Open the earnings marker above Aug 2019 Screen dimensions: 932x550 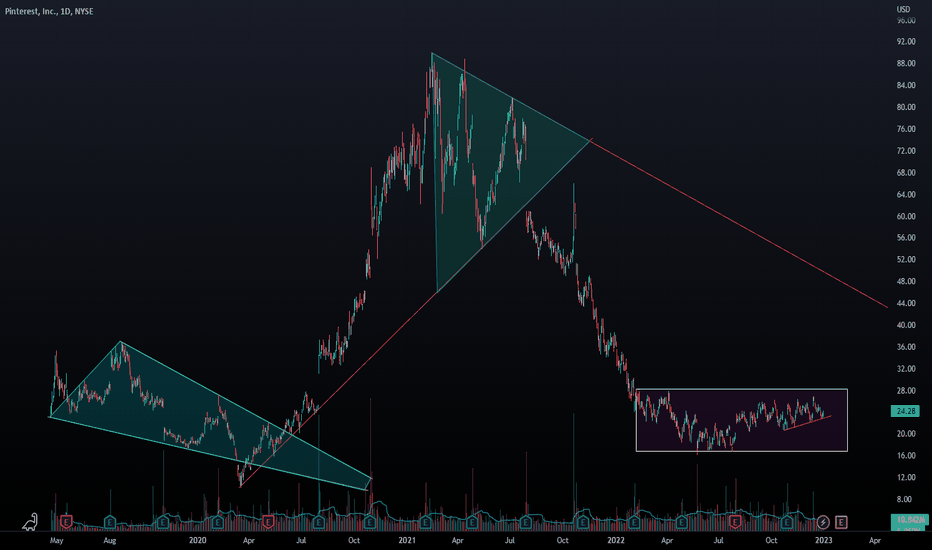(110, 522)
